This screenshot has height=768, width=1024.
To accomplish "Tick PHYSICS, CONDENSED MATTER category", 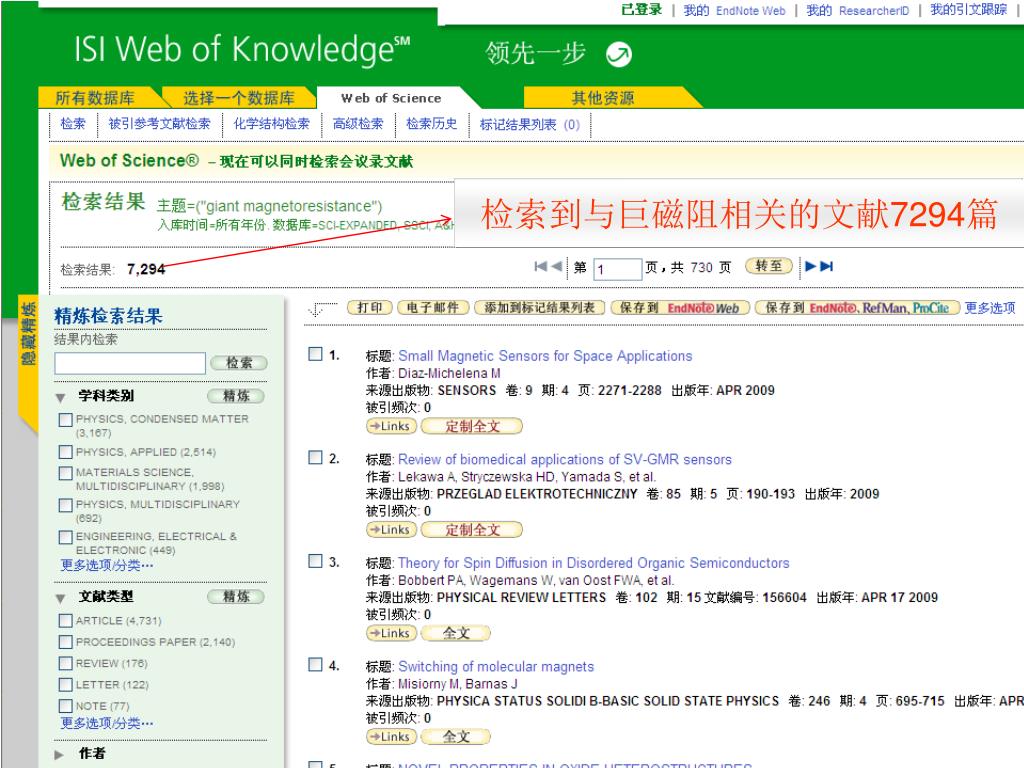I will (x=65, y=420).
